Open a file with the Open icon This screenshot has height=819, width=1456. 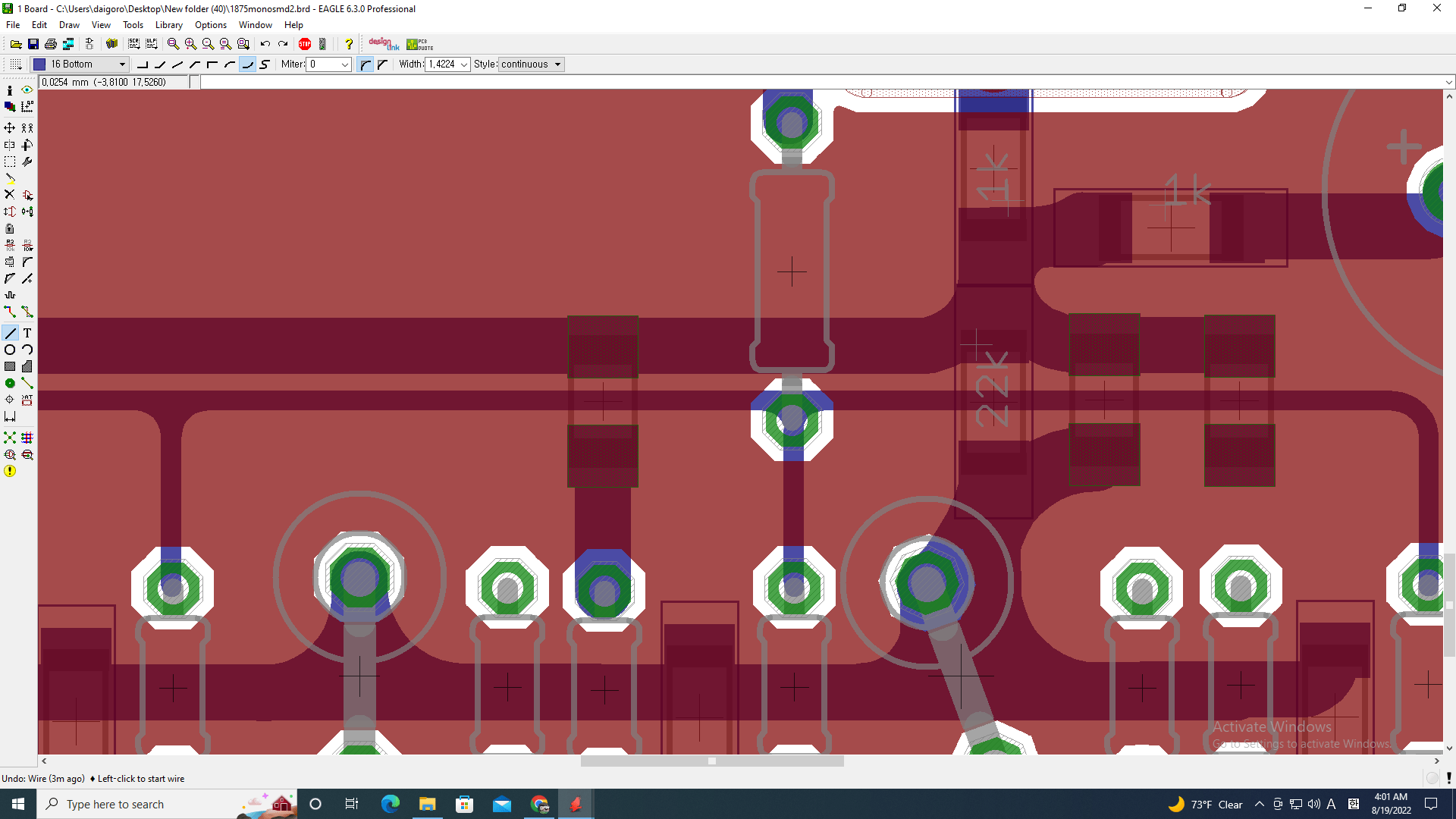(15, 44)
